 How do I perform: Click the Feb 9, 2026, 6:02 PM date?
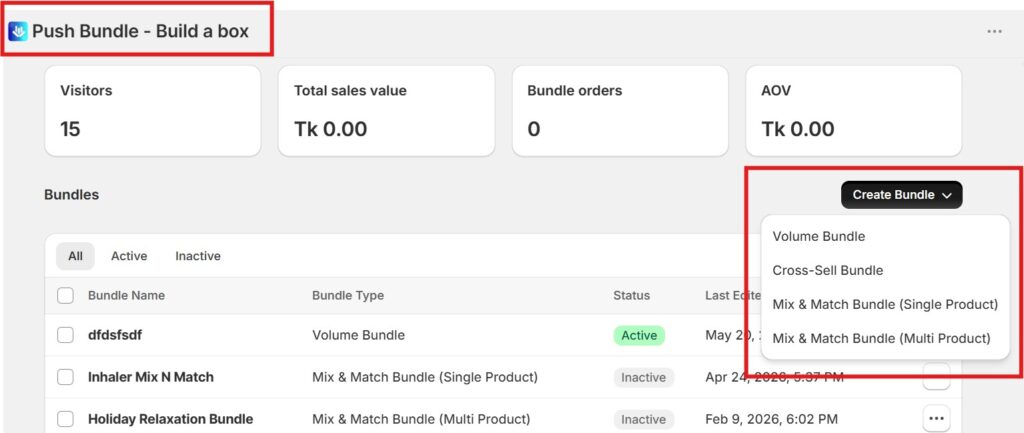tap(771, 419)
